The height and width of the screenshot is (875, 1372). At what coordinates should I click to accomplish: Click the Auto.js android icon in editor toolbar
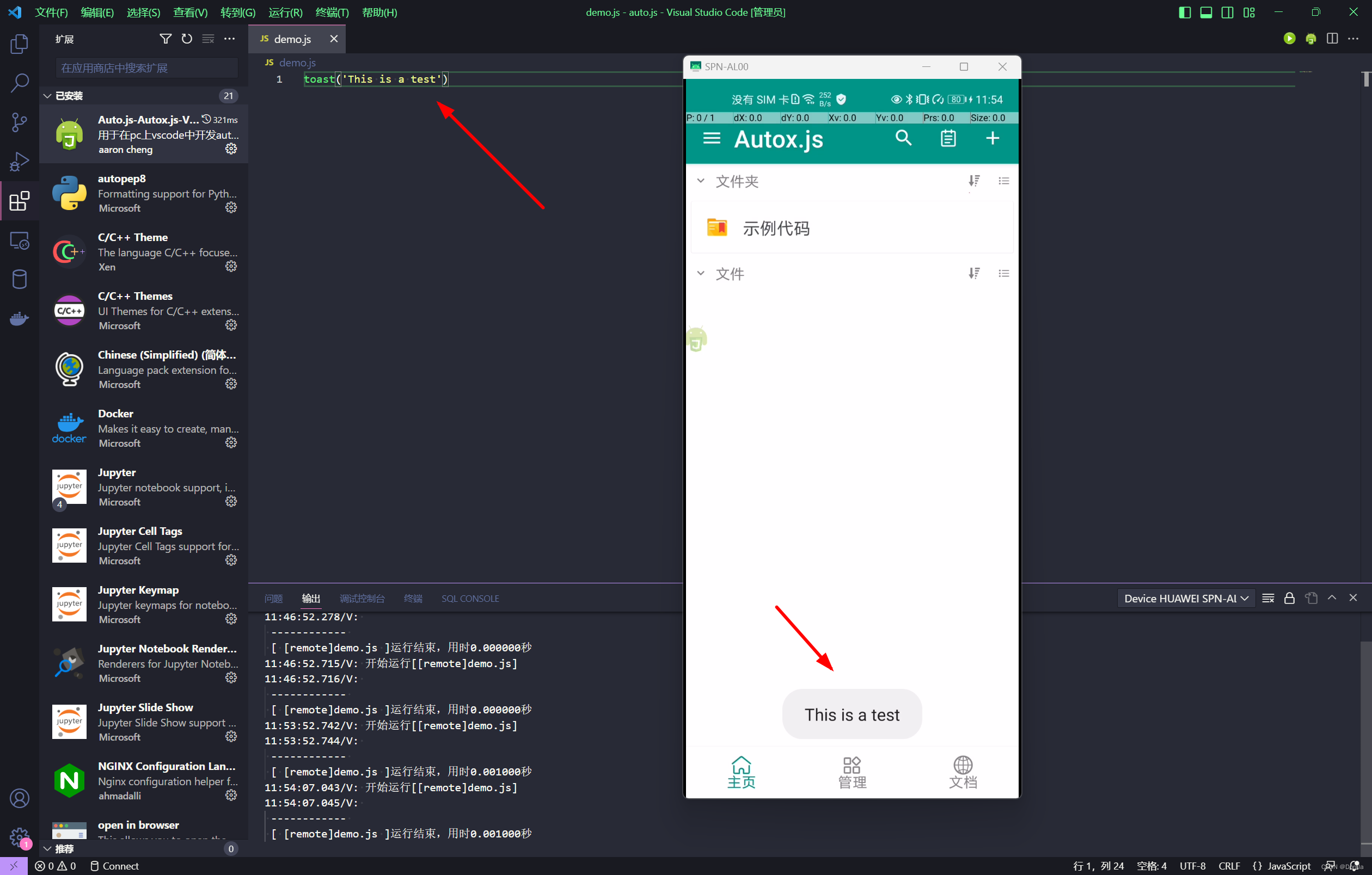[1311, 39]
